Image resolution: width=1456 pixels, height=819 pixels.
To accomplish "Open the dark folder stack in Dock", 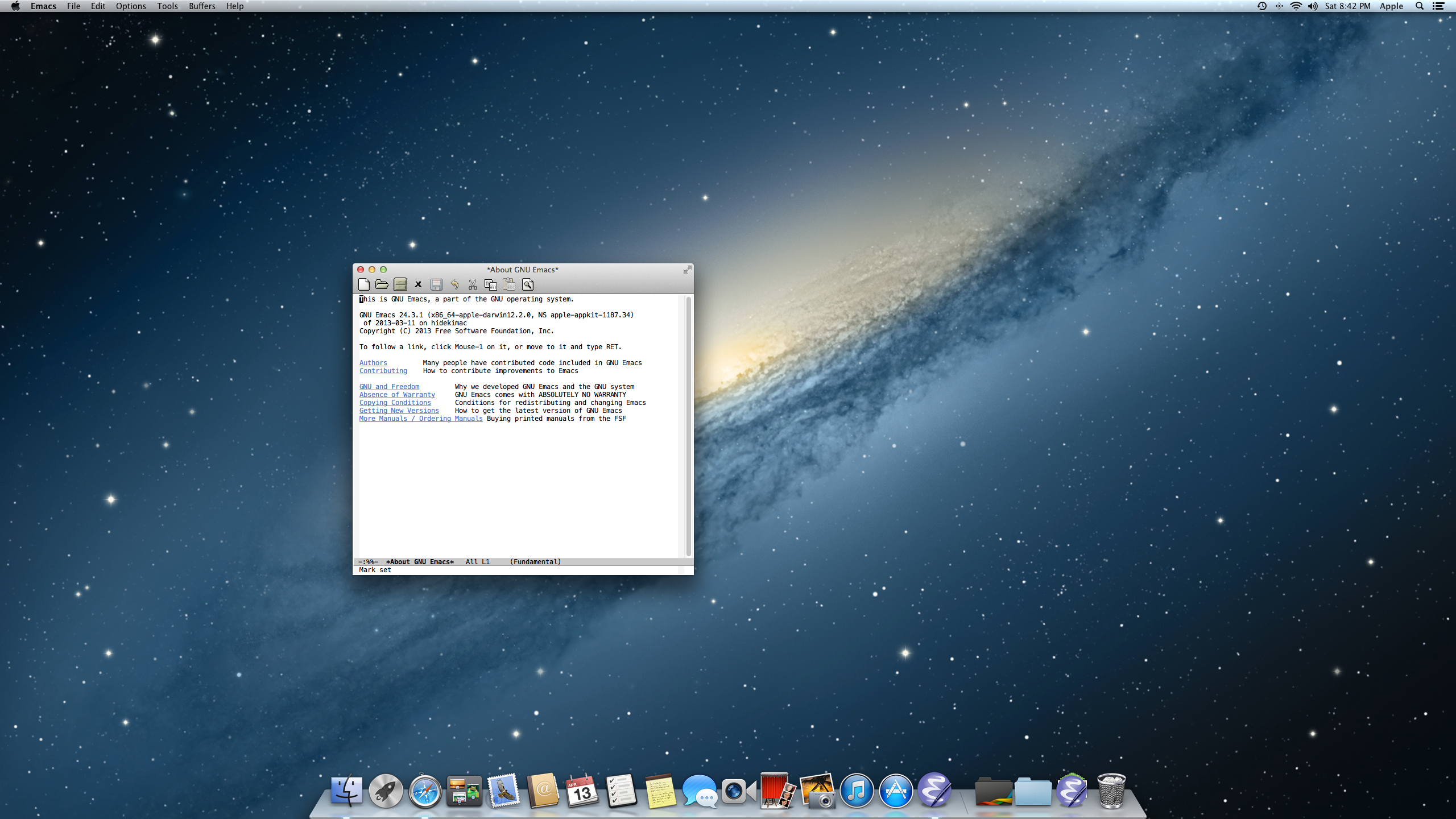I will coord(993,792).
